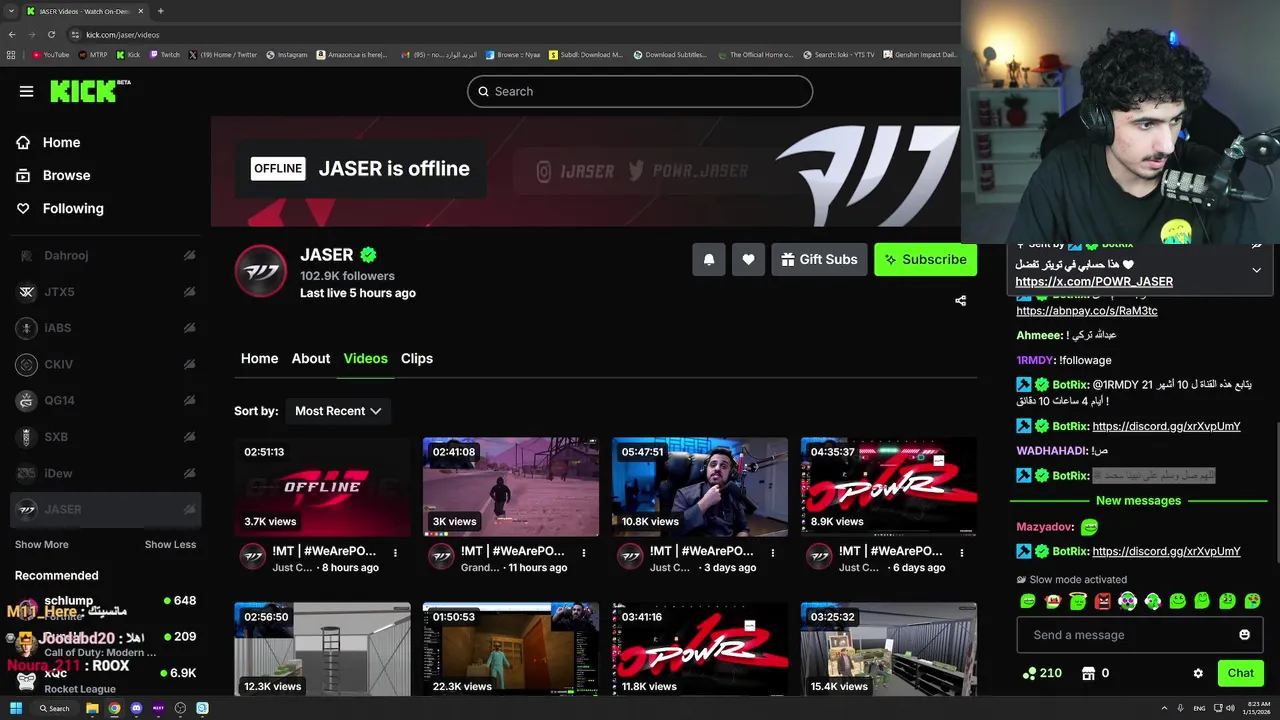The width and height of the screenshot is (1280, 720).
Task: Open the Twitch bookmark
Action: [x=165, y=55]
